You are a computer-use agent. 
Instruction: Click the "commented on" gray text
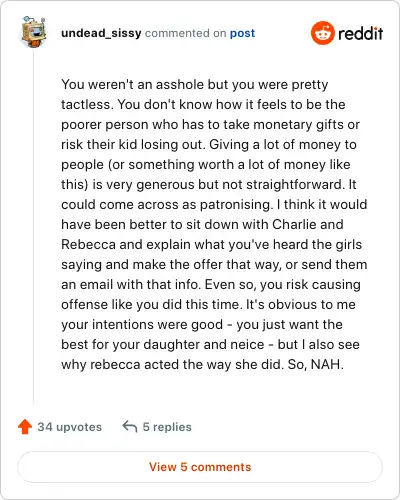(x=186, y=33)
